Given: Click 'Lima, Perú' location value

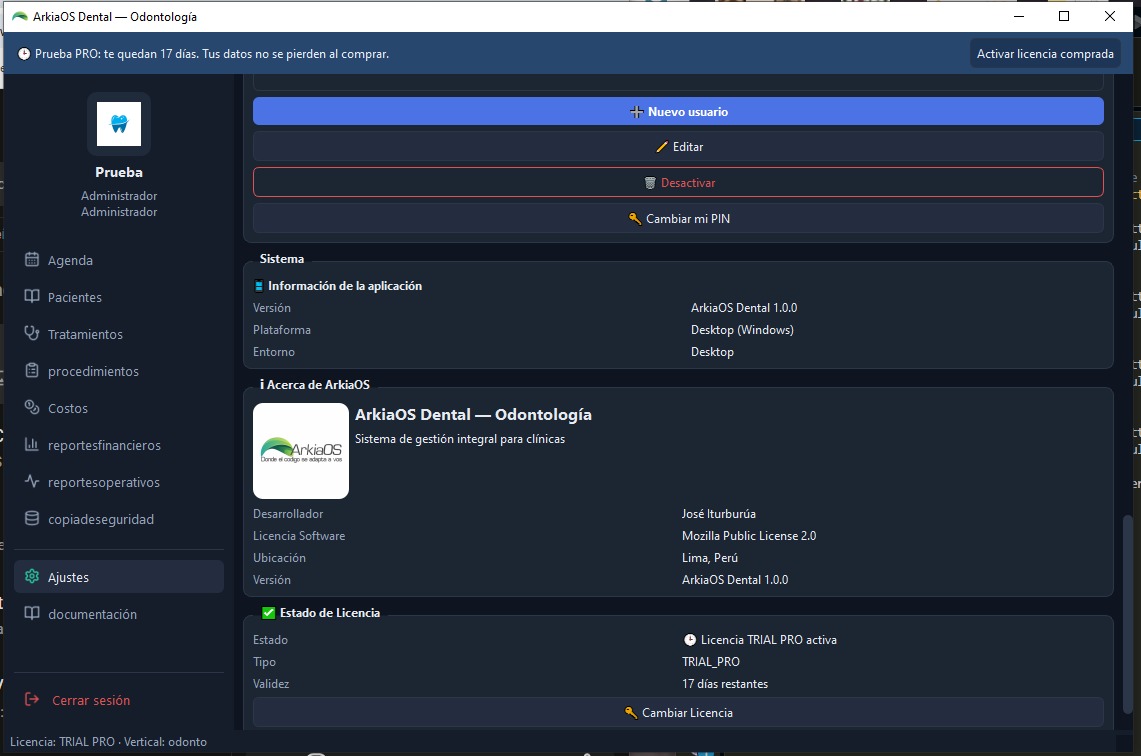Looking at the screenshot, I should 709,558.
